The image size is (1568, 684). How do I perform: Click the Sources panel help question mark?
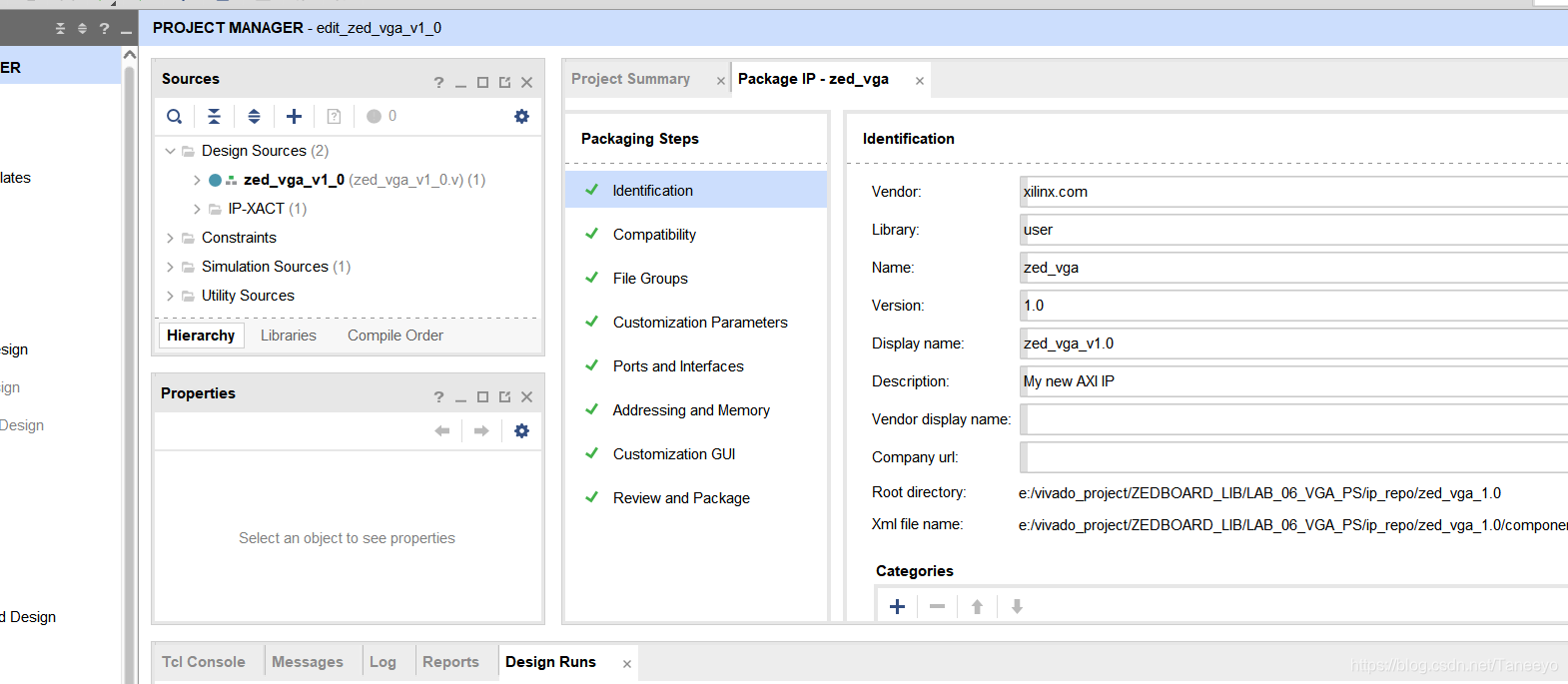(x=438, y=83)
